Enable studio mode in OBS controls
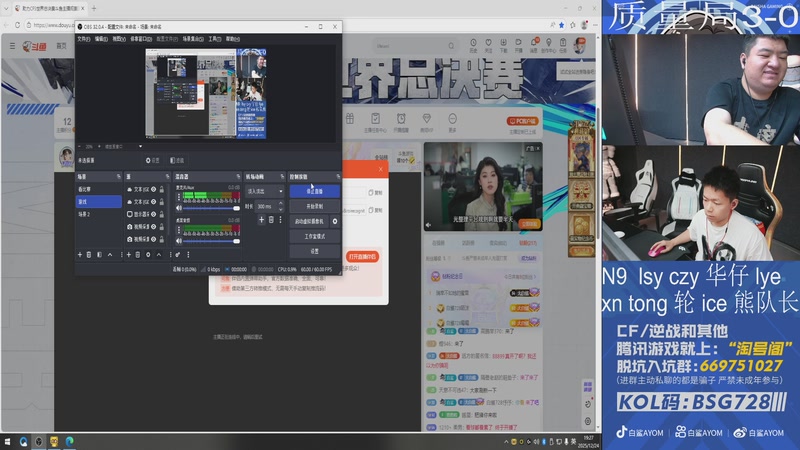800x450 pixels. [x=314, y=236]
